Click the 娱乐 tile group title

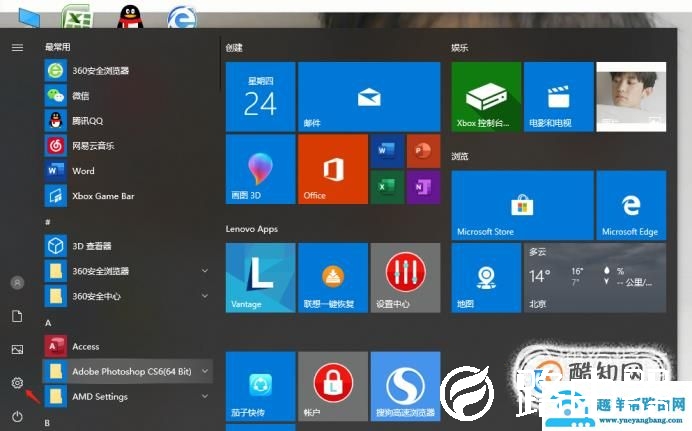point(460,47)
